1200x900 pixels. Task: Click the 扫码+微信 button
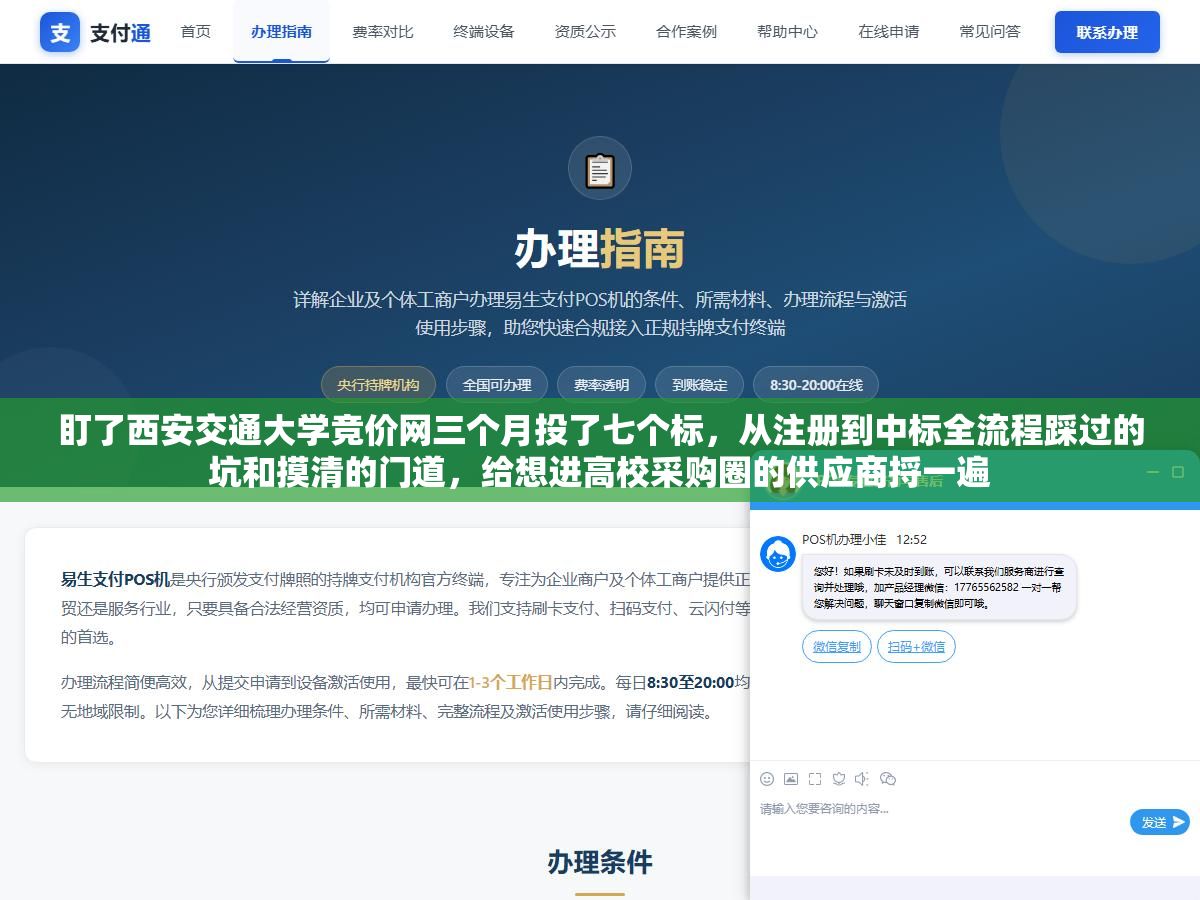tap(916, 647)
